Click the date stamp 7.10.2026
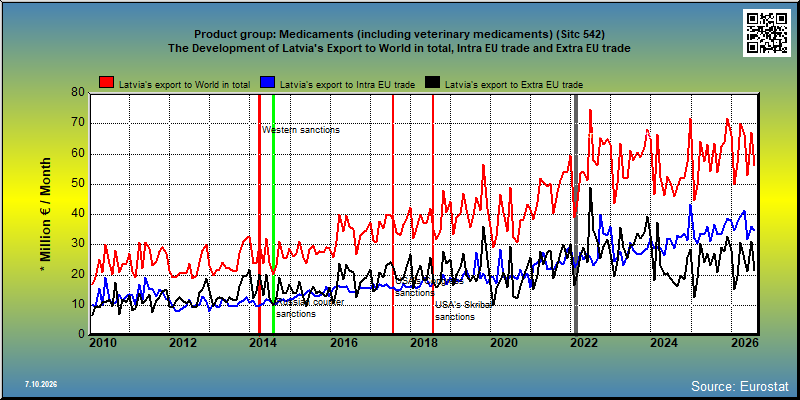Image resolution: width=800 pixels, height=400 pixels. coord(41,384)
